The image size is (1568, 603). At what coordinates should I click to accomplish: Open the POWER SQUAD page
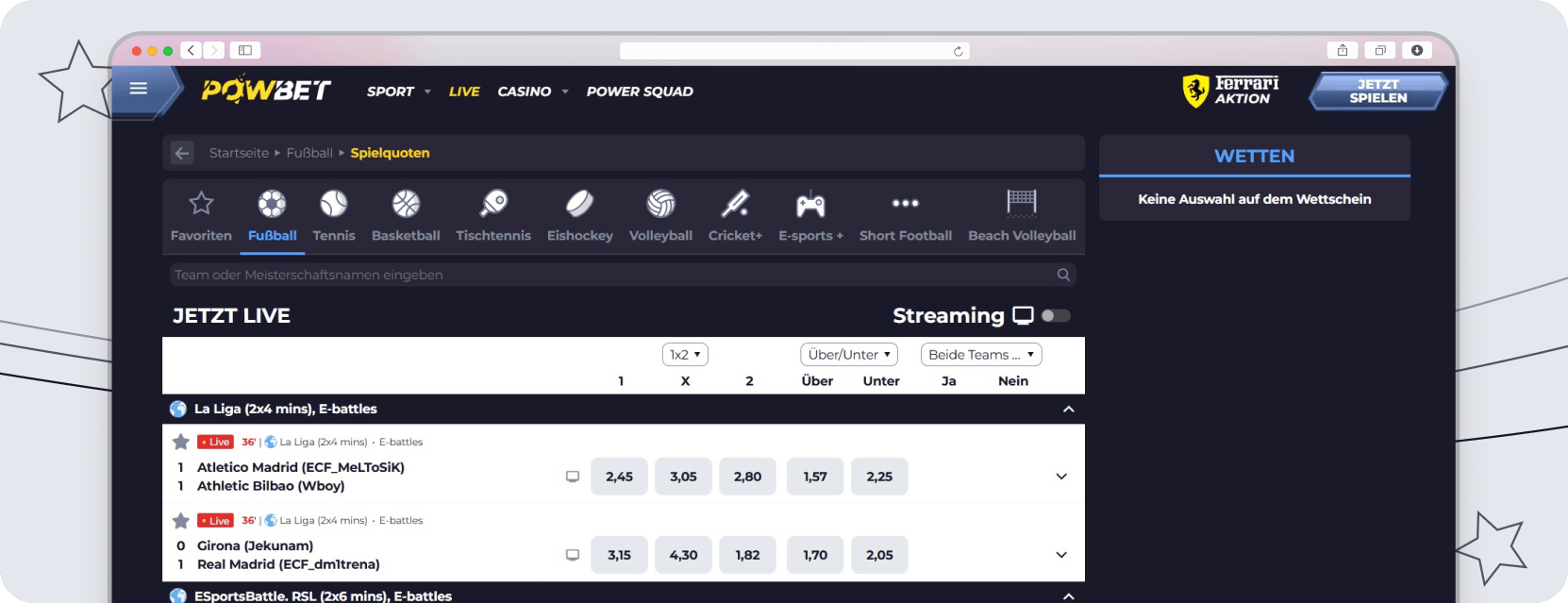[640, 92]
